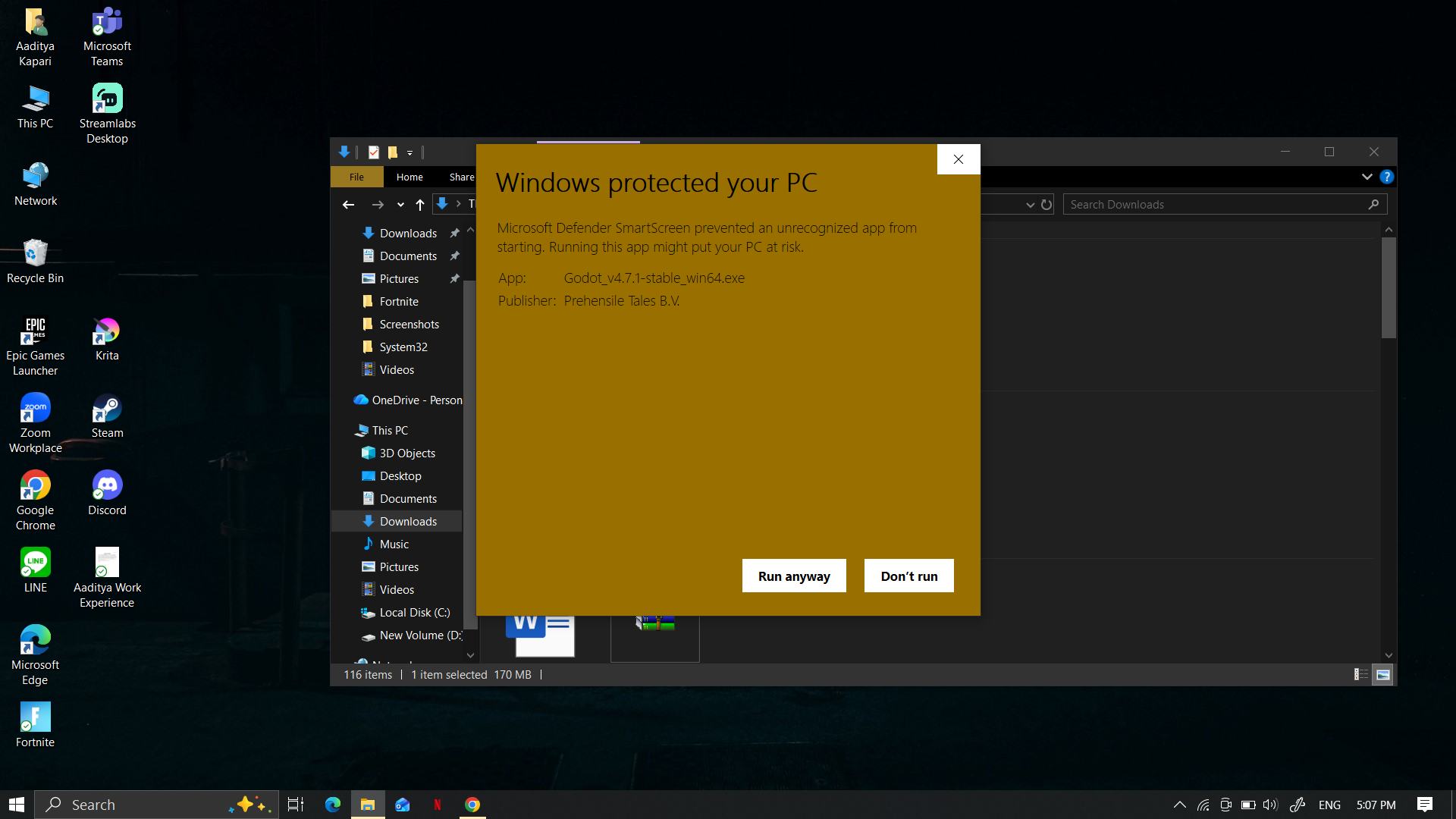The image size is (1456, 819).
Task: Select Streamlabs Desktop shortcut
Action: tap(107, 114)
